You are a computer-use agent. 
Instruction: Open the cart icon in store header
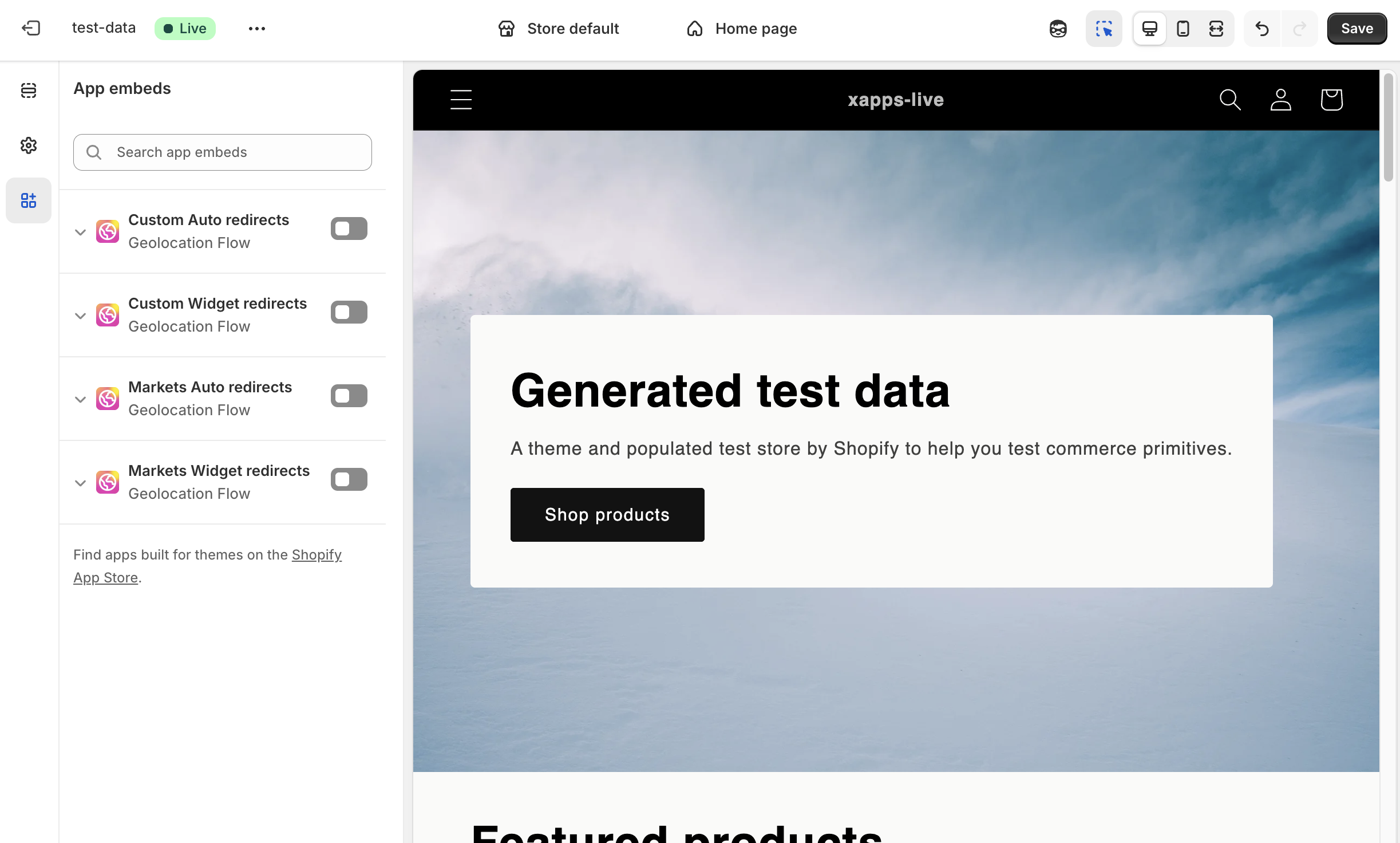point(1331,100)
